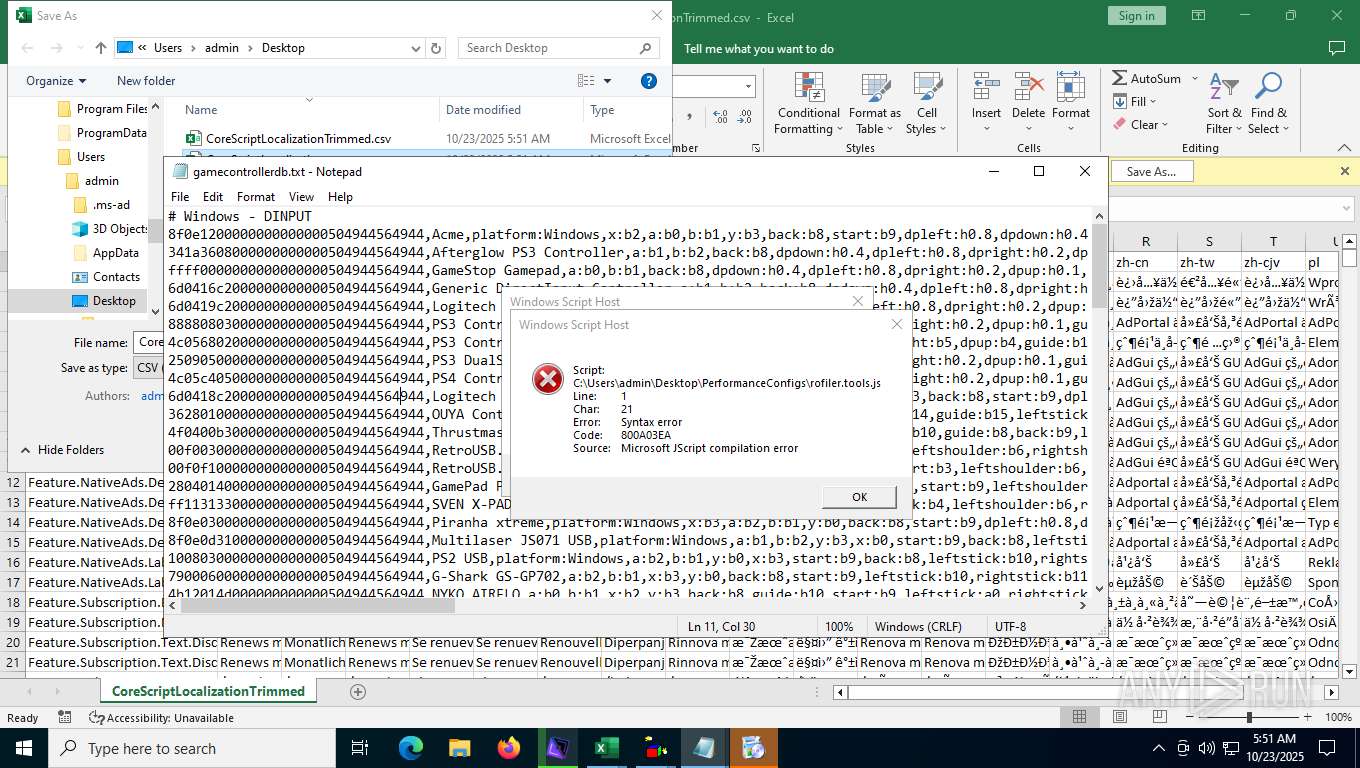Image resolution: width=1360 pixels, height=768 pixels.
Task: Select 3D Objects in navigation tree
Action: click(110, 228)
